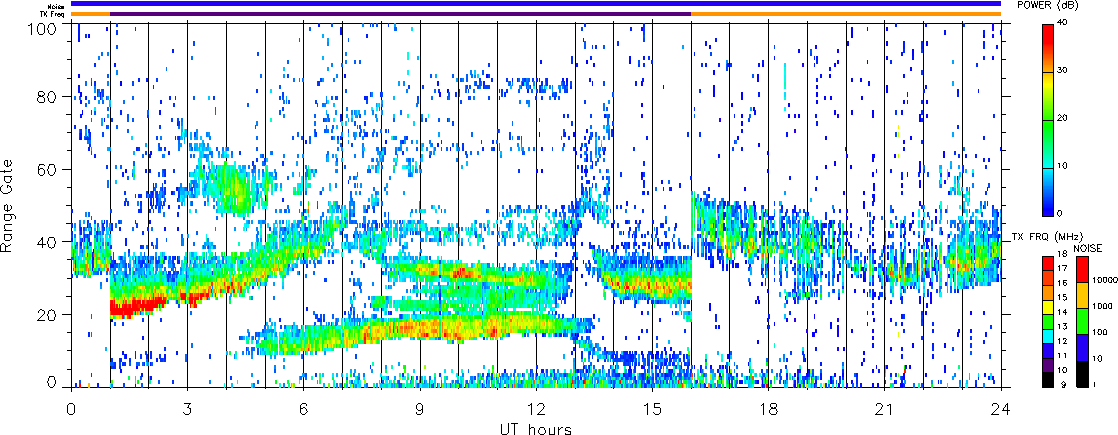Click the '20' label on the power colorbar

(x=1063, y=120)
